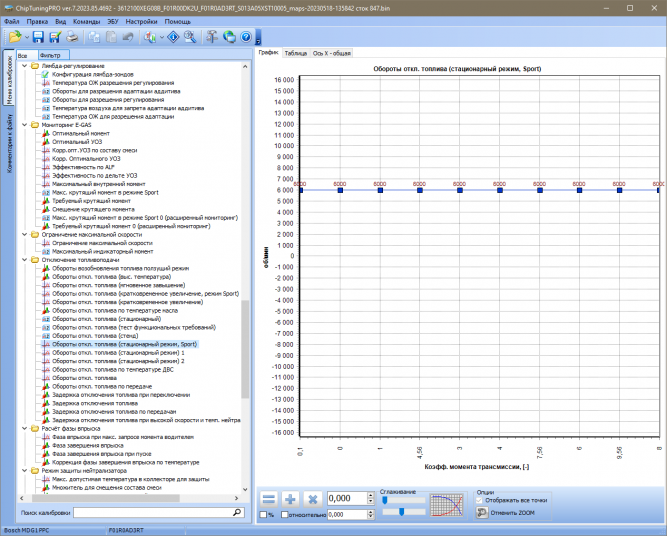Open the dropdown arrow beside the compare icon
Screen dimensions: 667x536
(162, 37)
